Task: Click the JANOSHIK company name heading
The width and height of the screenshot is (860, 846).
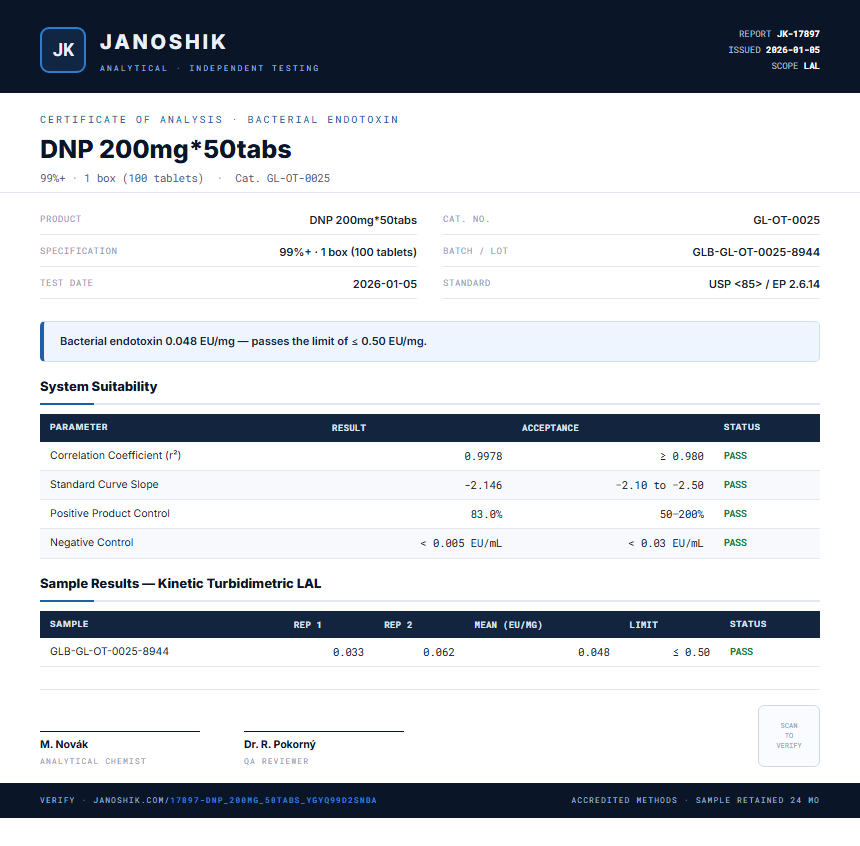Action: (163, 42)
